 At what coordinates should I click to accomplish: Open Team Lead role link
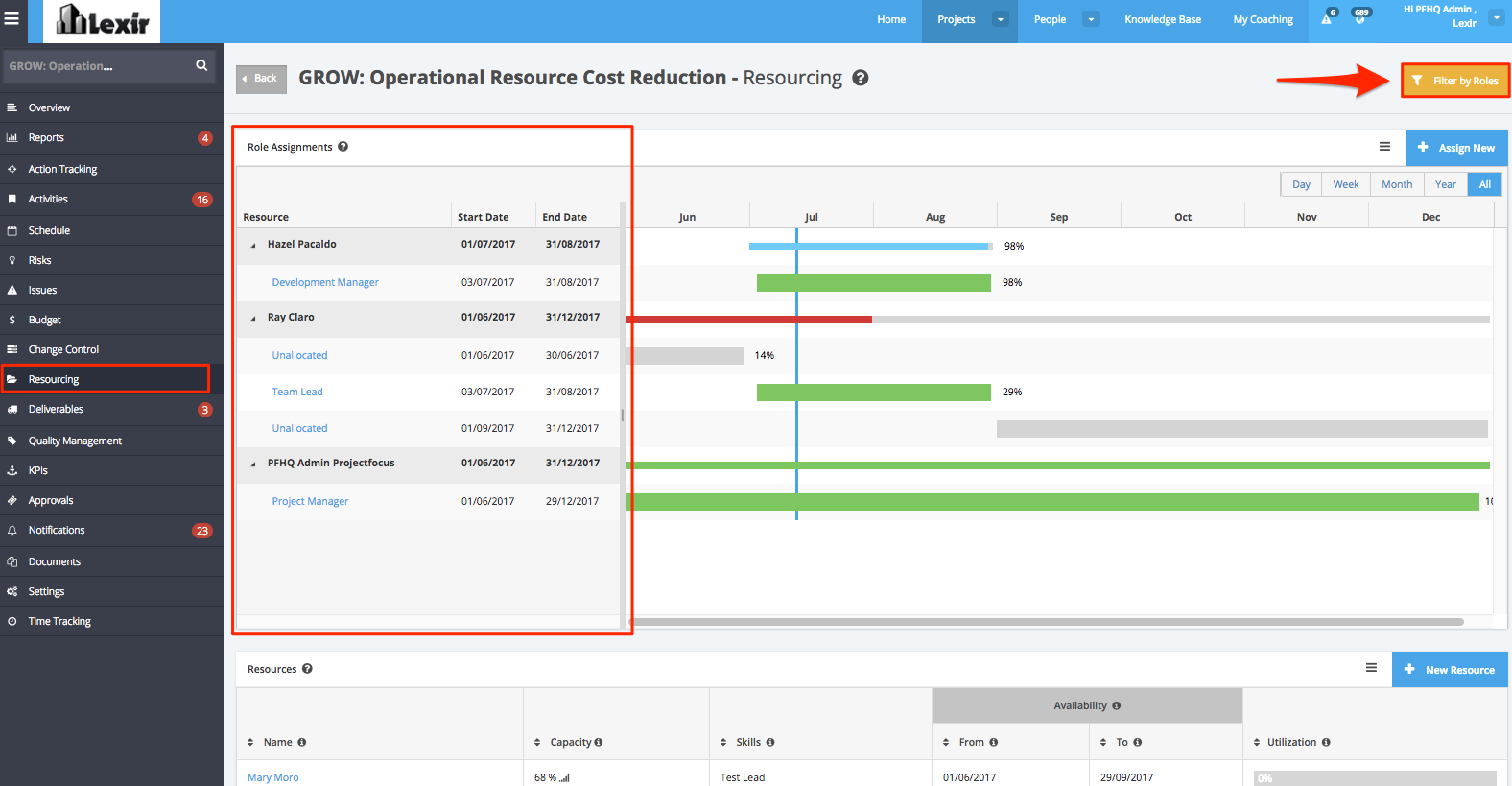(297, 392)
